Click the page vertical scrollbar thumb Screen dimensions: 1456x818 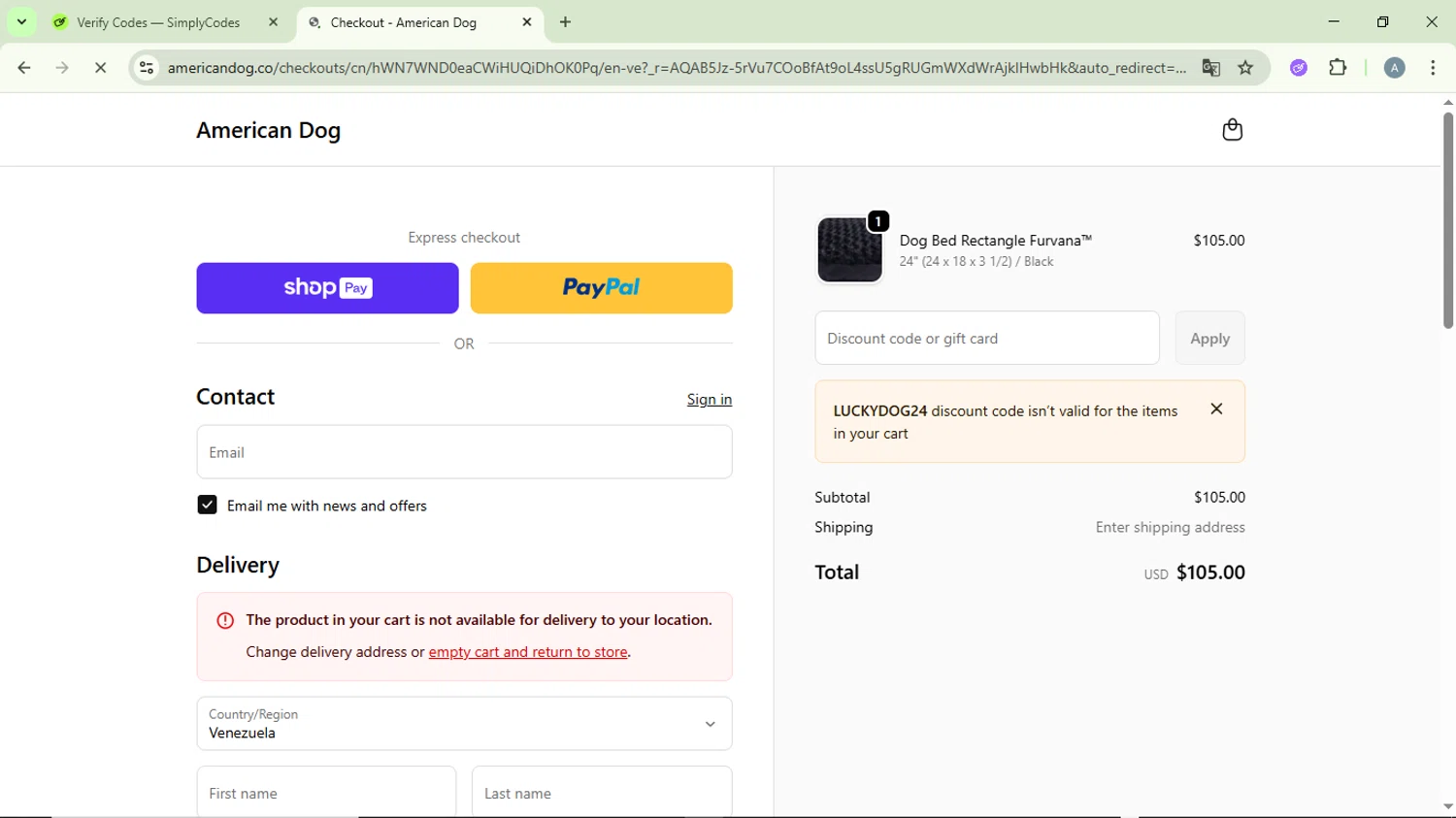1447,219
